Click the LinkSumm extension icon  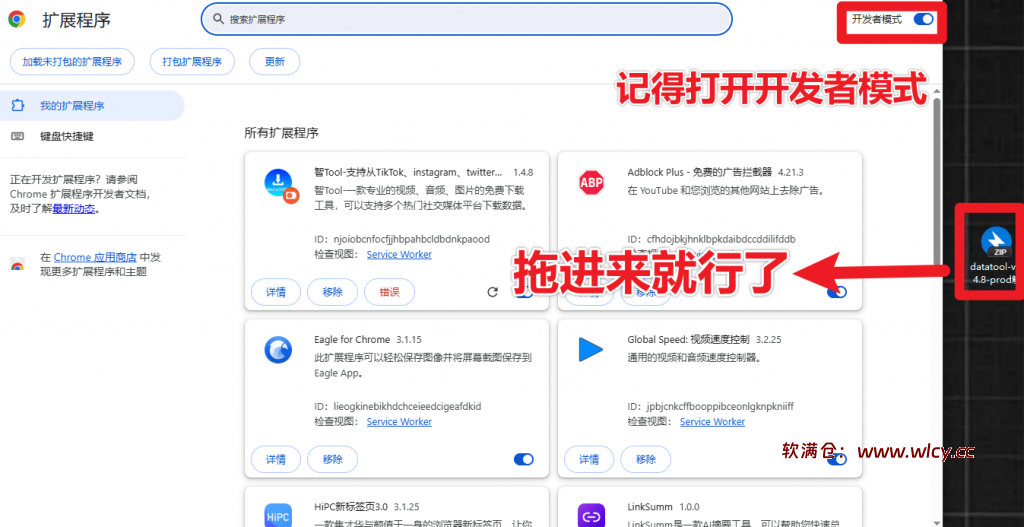coord(591,515)
